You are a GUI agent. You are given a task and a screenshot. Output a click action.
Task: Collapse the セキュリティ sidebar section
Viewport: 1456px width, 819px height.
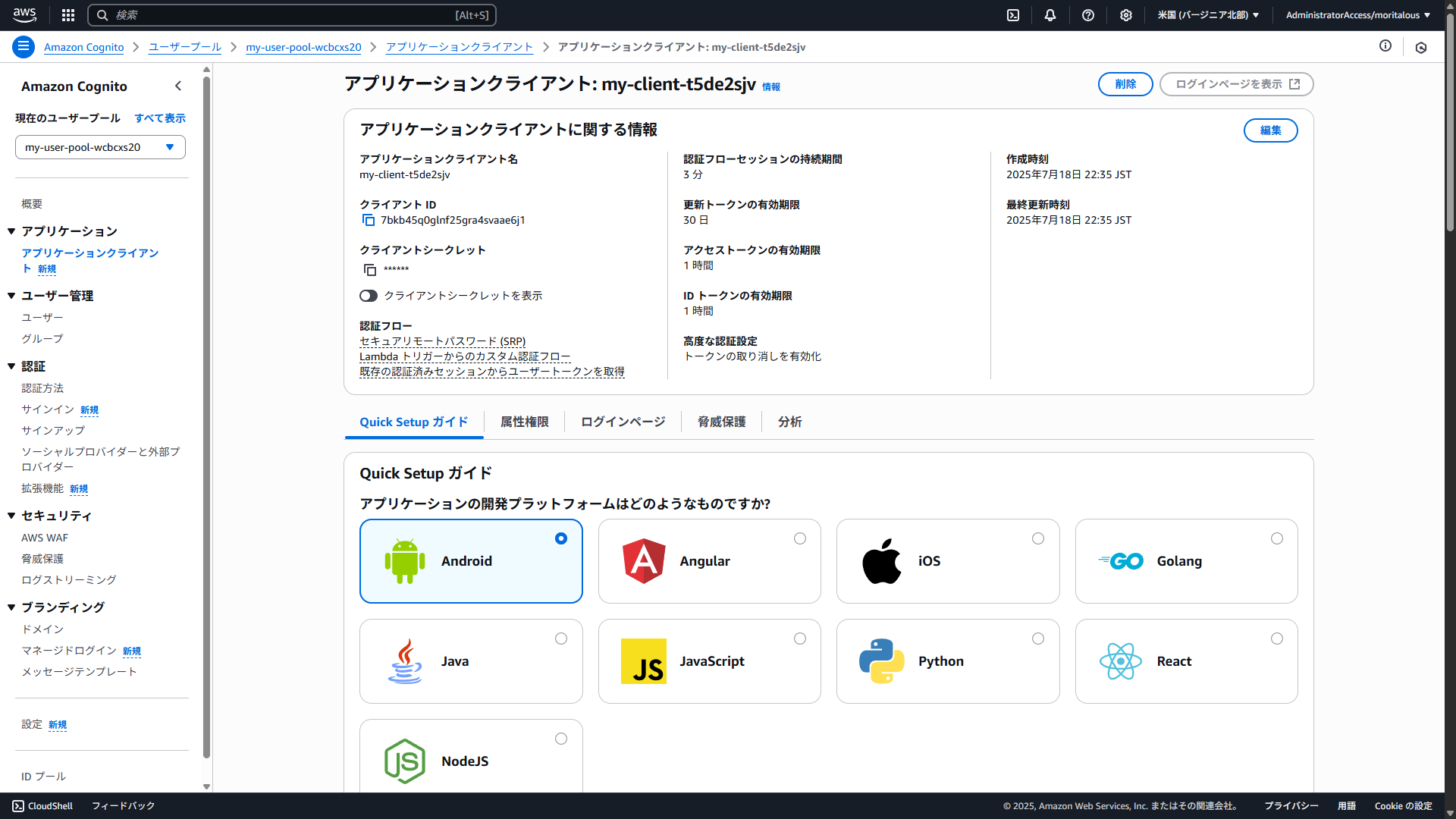tap(11, 516)
